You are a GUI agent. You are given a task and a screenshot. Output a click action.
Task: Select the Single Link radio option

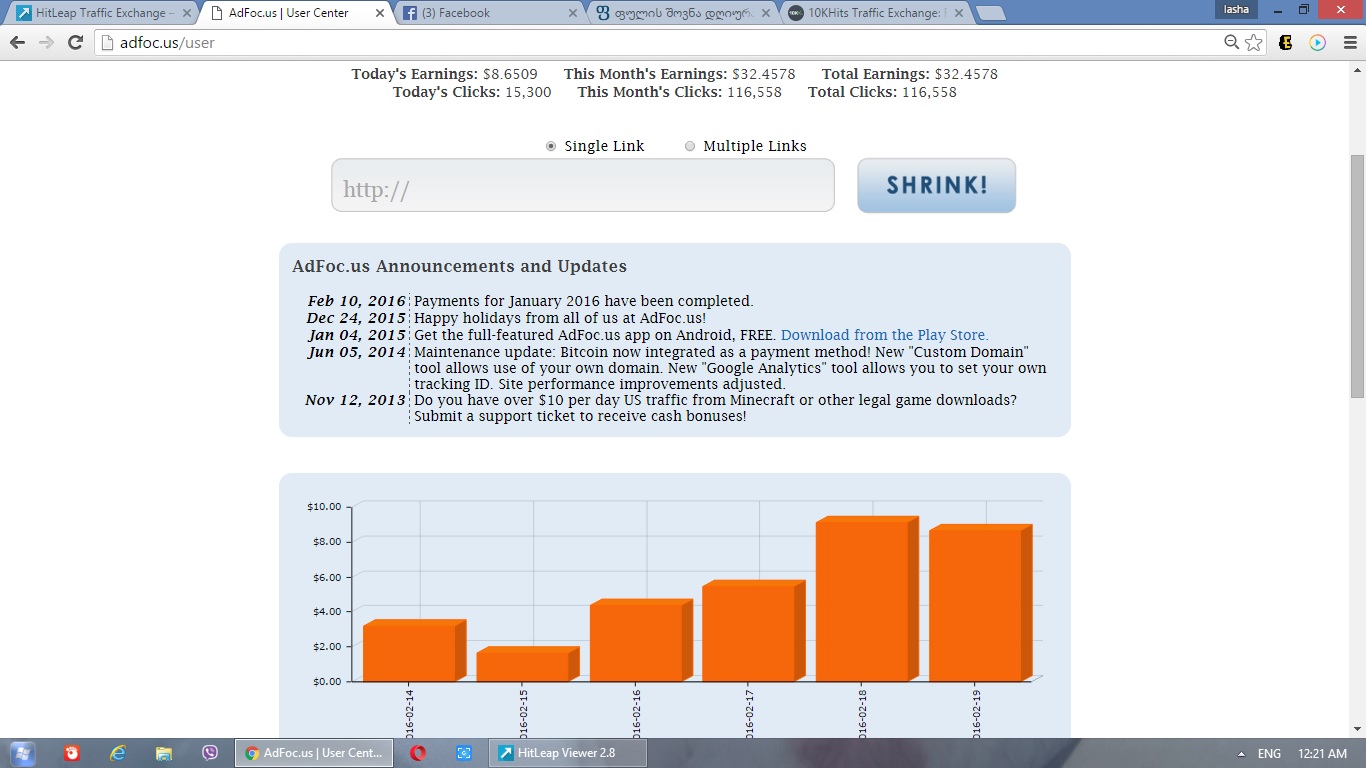(551, 146)
